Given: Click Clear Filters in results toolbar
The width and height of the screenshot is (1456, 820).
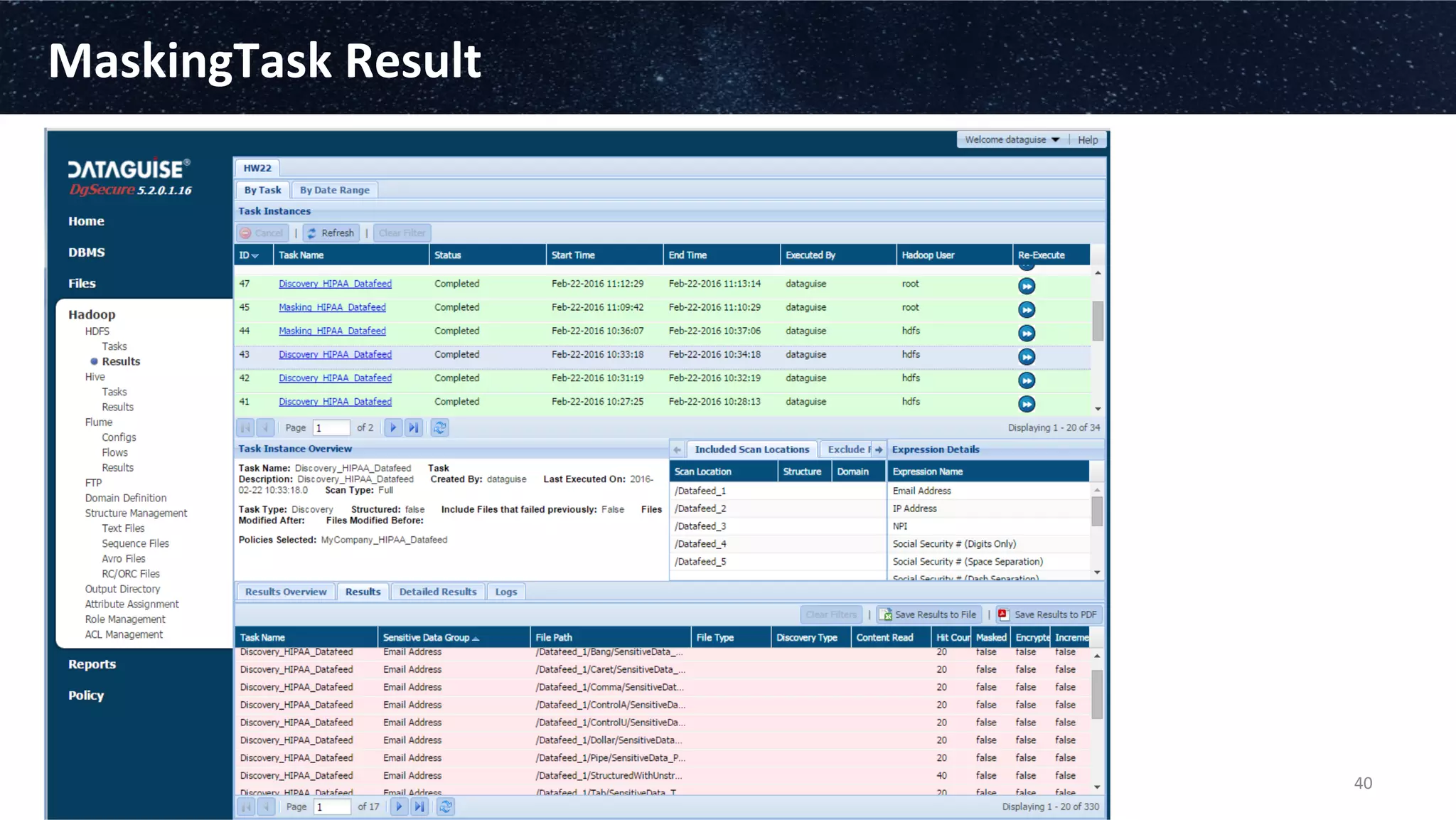Looking at the screenshot, I should coord(831,614).
